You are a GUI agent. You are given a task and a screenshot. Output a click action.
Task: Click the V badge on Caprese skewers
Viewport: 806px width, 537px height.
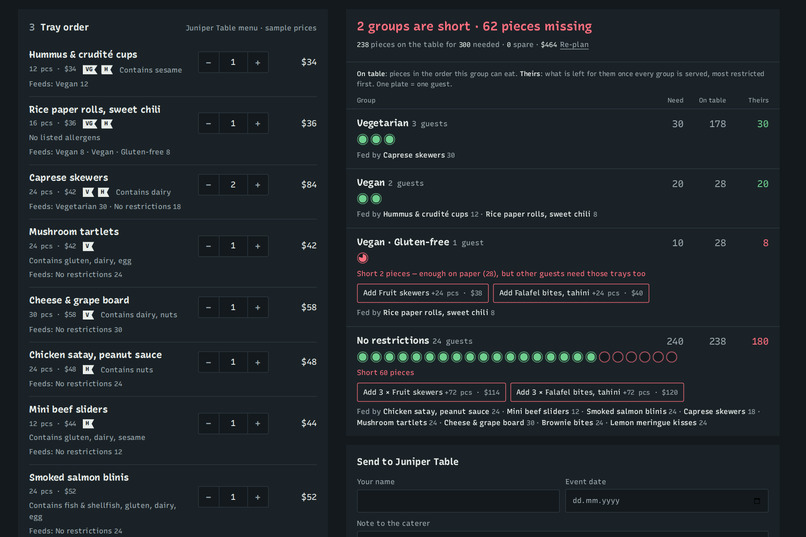88,192
